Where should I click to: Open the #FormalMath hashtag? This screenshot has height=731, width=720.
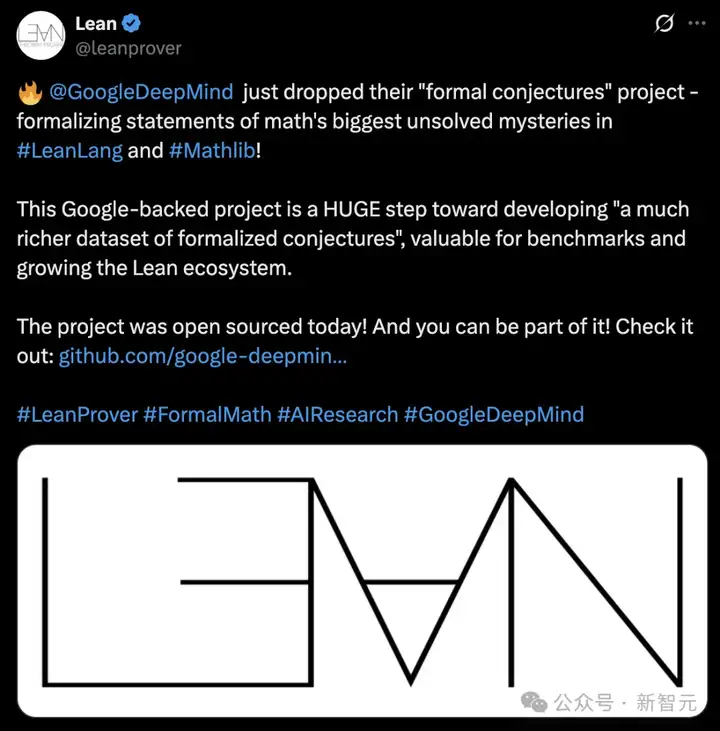click(208, 414)
